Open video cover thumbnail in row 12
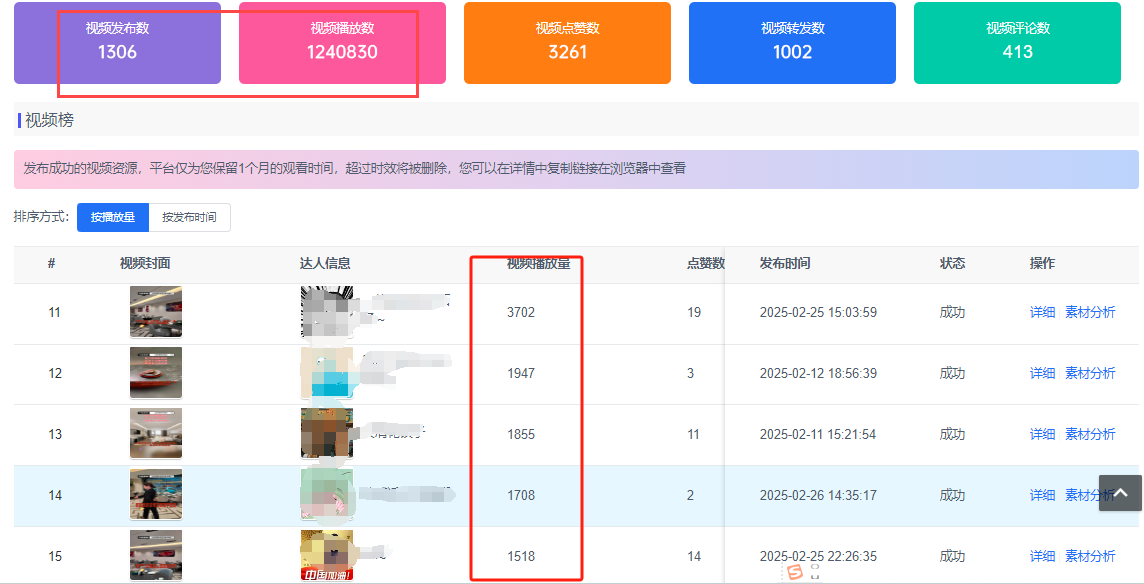Screen dimensions: 1144x584 pos(156,373)
